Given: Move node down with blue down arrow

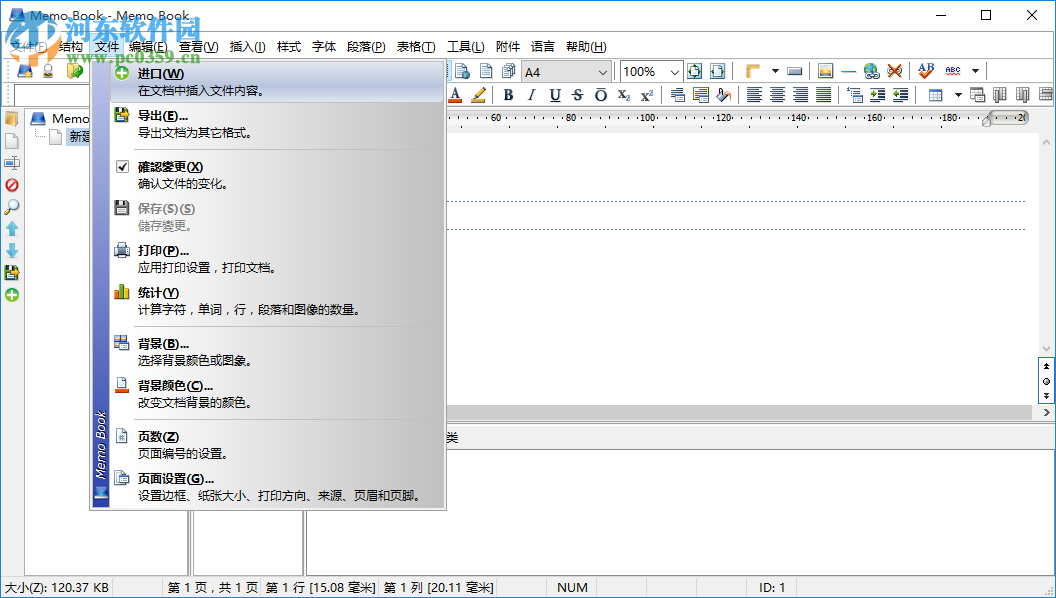Looking at the screenshot, I should [x=12, y=251].
